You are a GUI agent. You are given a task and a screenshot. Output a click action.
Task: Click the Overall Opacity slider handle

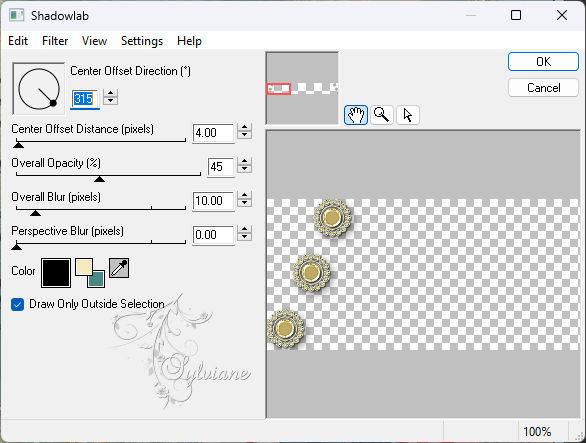pyautogui.click(x=99, y=179)
